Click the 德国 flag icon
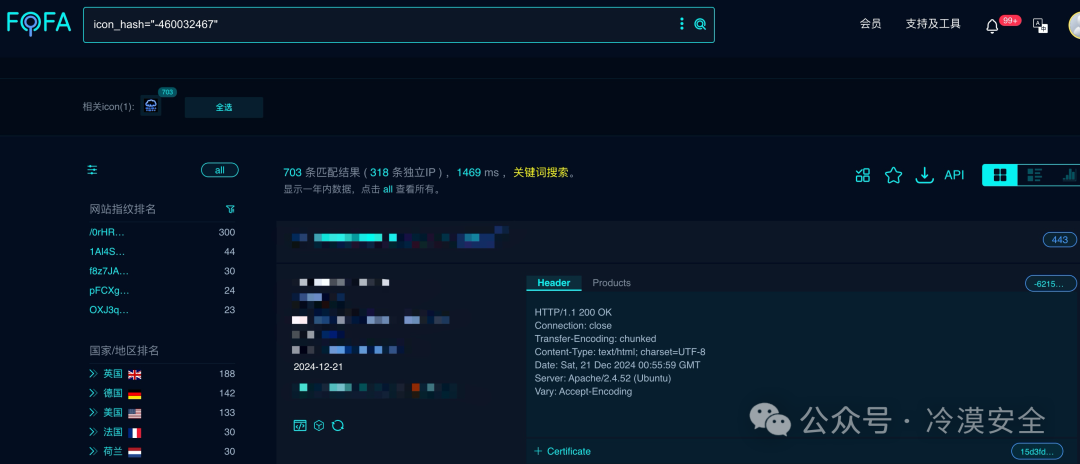Viewport: 1080px width, 464px height. 134,394
